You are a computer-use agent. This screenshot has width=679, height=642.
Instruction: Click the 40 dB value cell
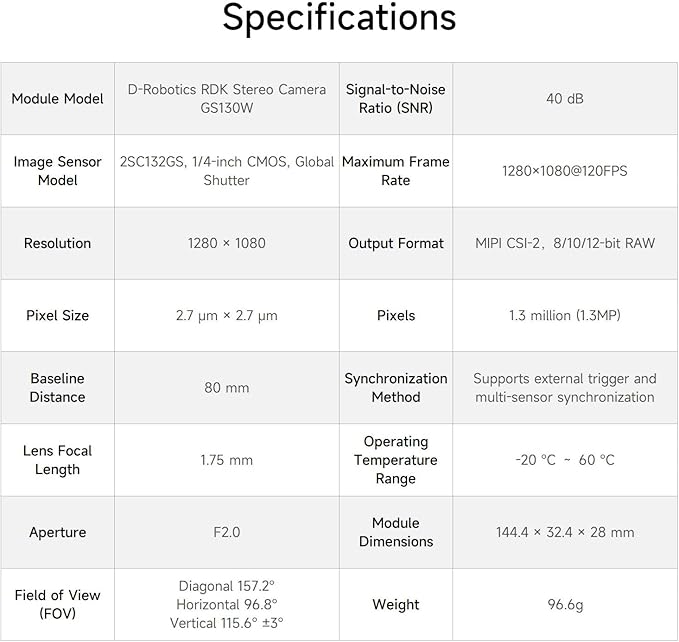click(x=565, y=99)
